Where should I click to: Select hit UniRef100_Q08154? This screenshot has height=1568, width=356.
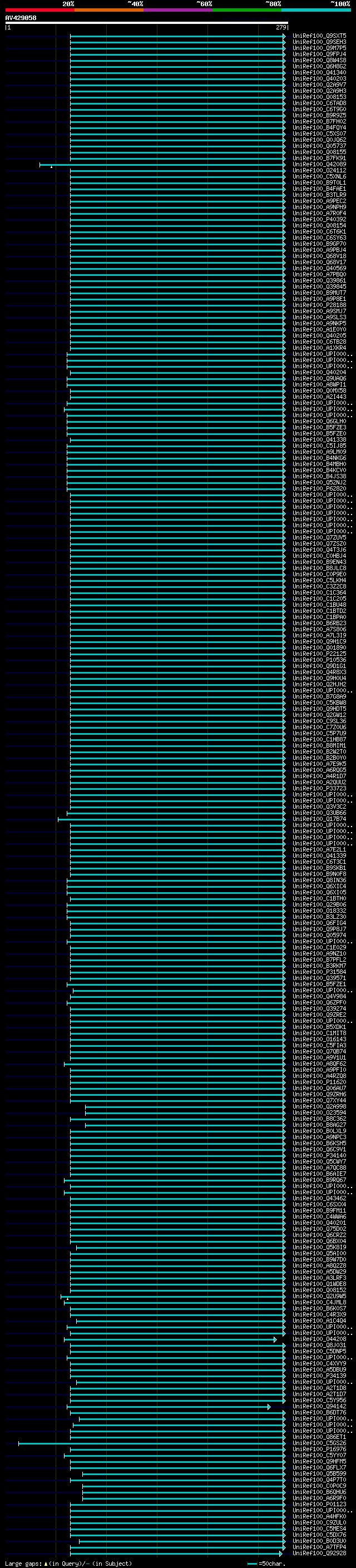(319, 225)
